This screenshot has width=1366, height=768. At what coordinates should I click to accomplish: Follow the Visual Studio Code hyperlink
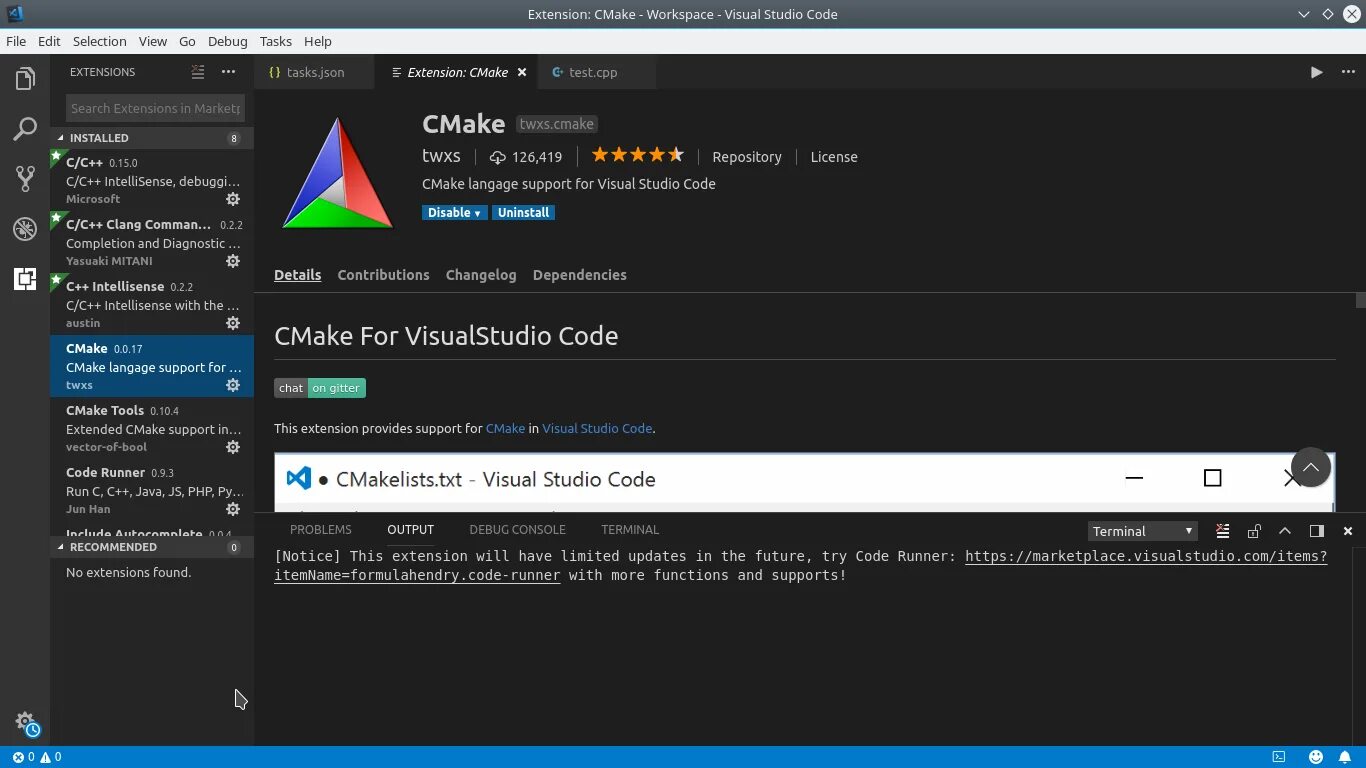[597, 428]
